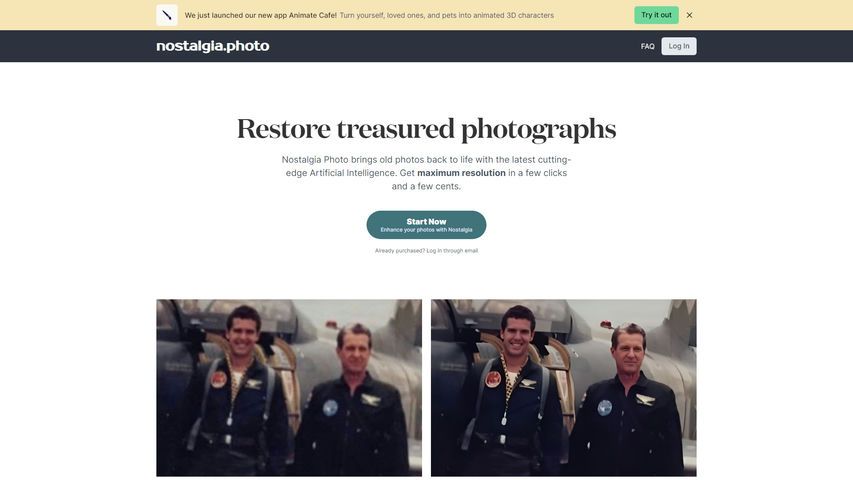This screenshot has width=853, height=480.
Task: Click the 'Nostalgia Photo brings old photos' sentence
Action: pos(426,173)
